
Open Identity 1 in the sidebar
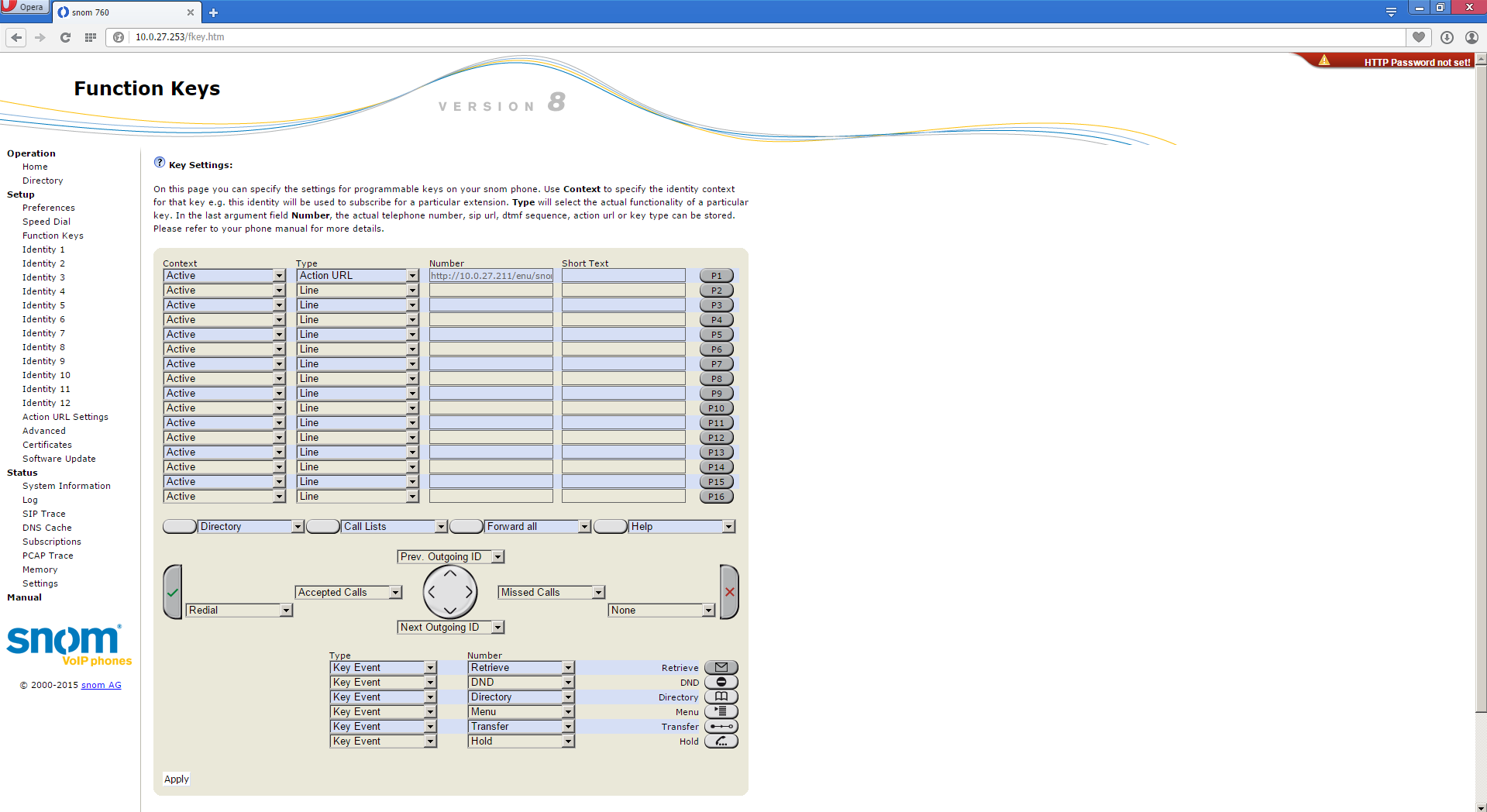43,249
